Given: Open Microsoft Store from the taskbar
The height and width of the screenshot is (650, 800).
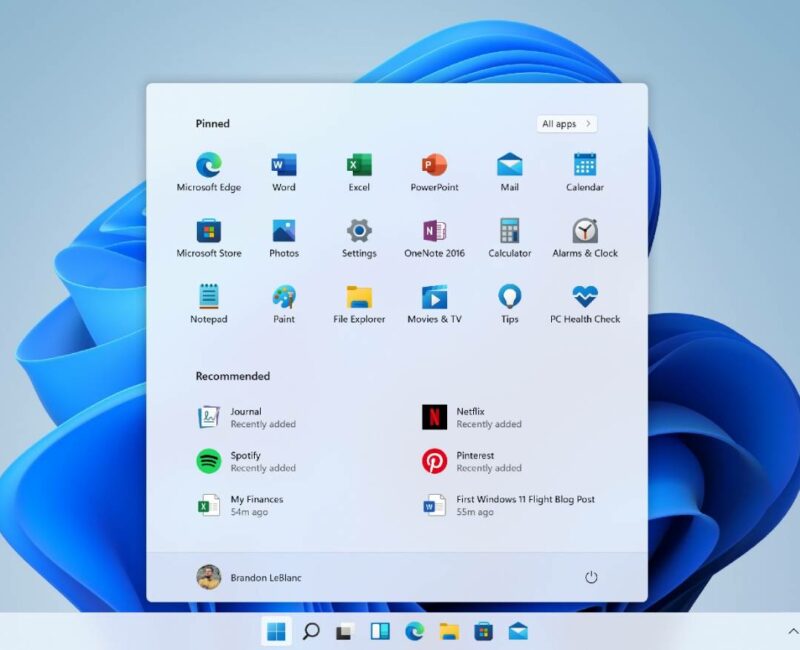Looking at the screenshot, I should (x=483, y=632).
